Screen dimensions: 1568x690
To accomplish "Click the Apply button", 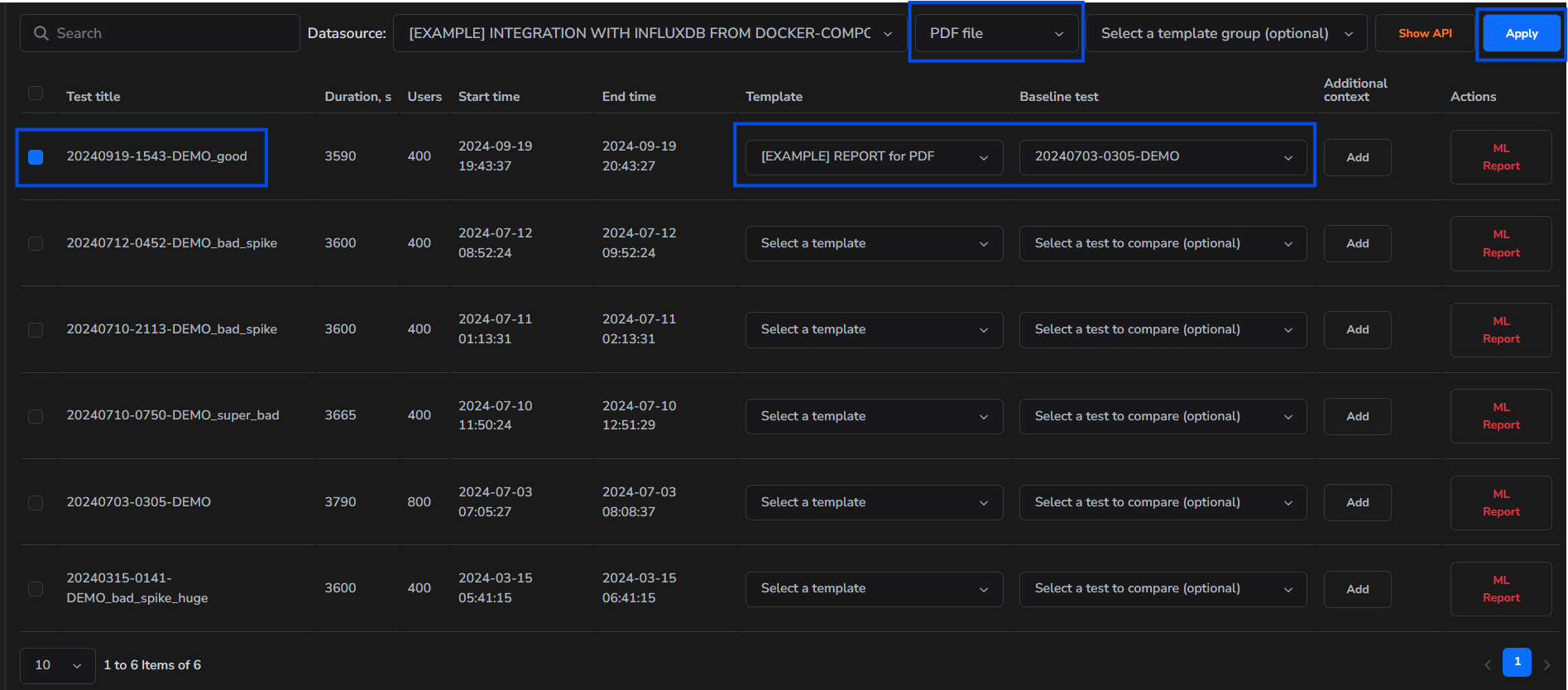I will click(1521, 33).
